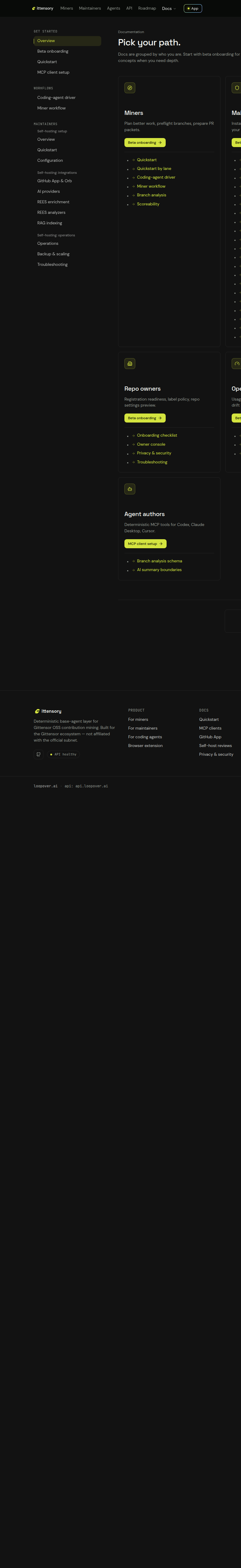Image resolution: width=241 pixels, height=1568 pixels.
Task: Click the shield icon on the Maintainers card
Action: tap(237, 88)
